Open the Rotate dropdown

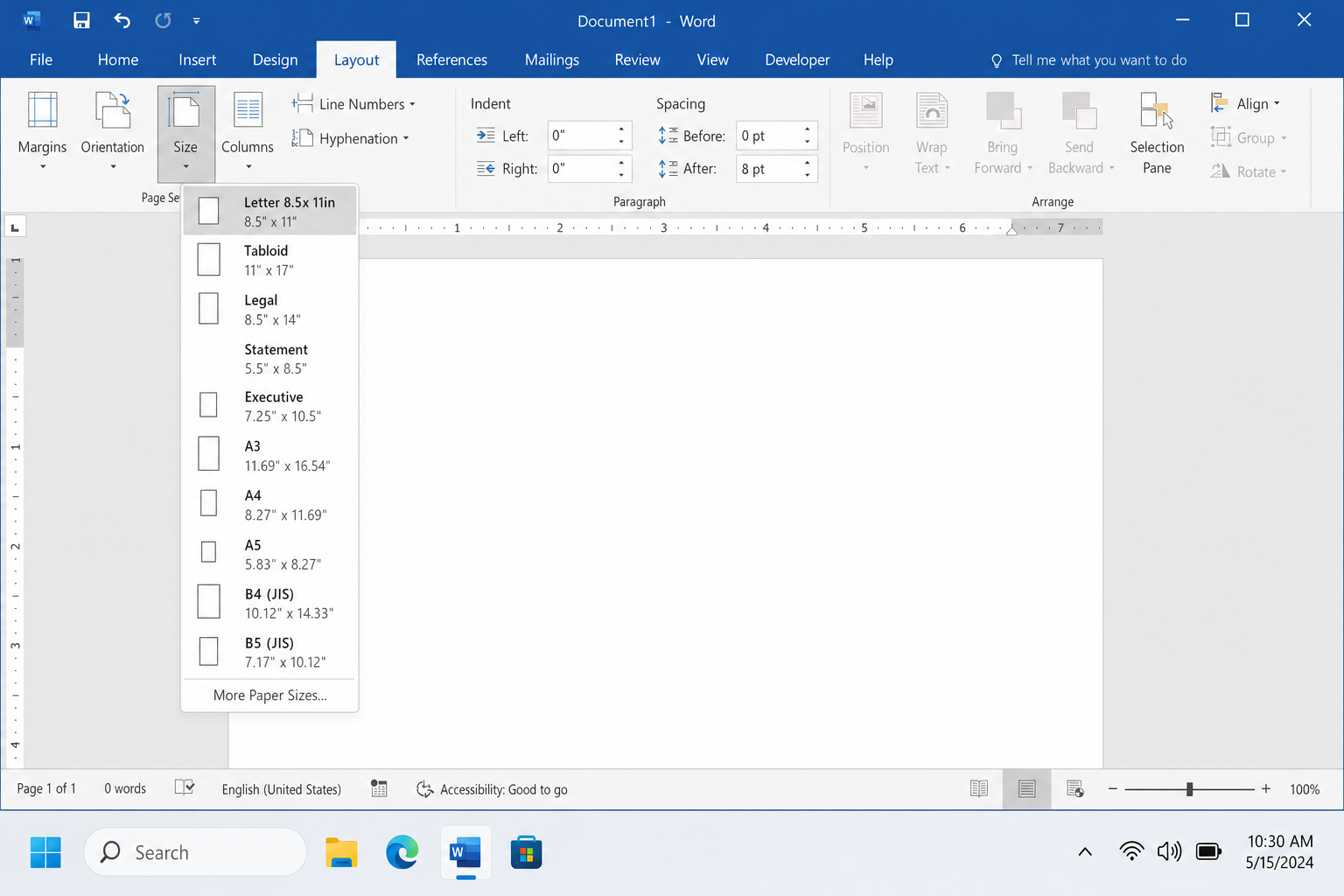pos(1249,172)
